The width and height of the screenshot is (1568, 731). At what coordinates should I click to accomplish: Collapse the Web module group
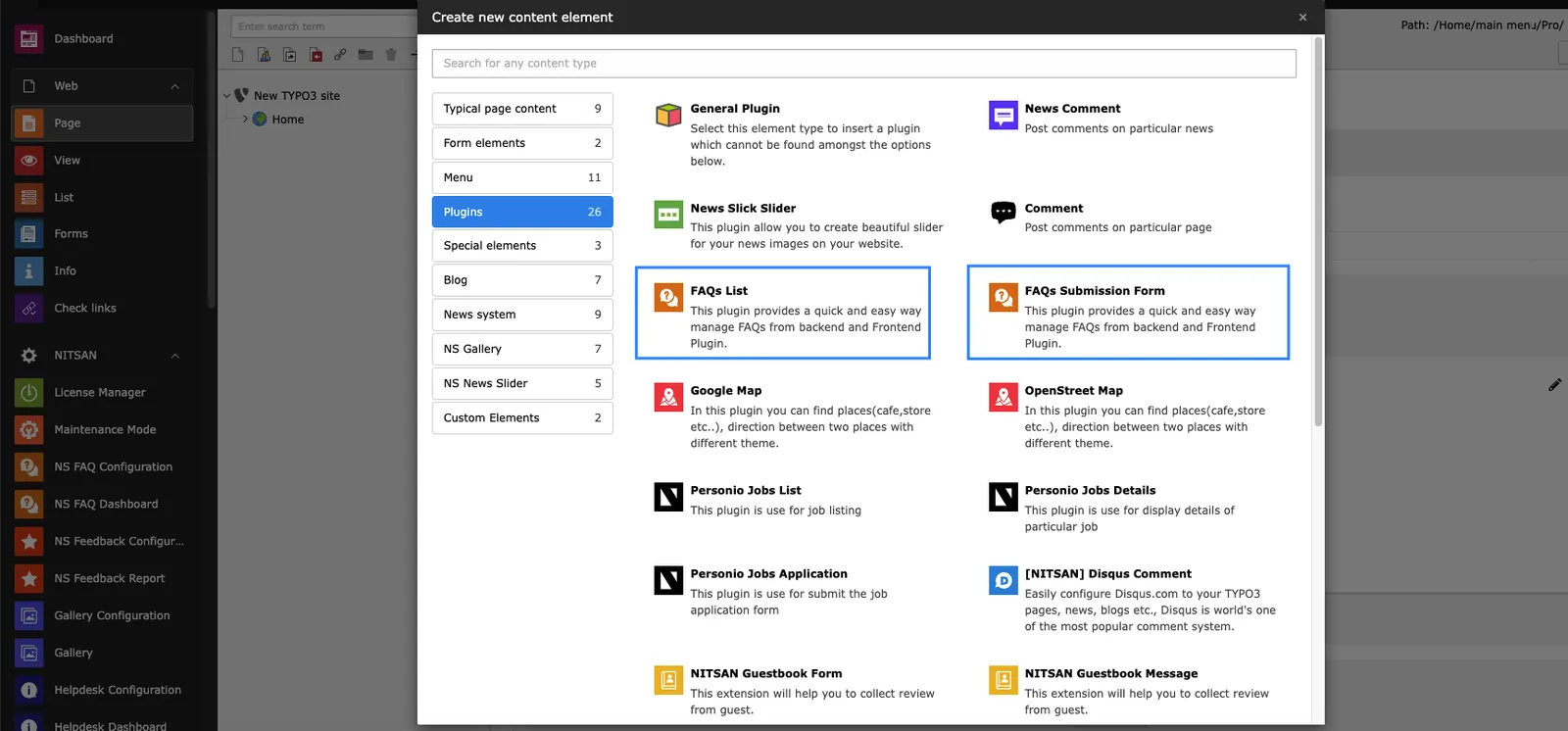tap(175, 86)
